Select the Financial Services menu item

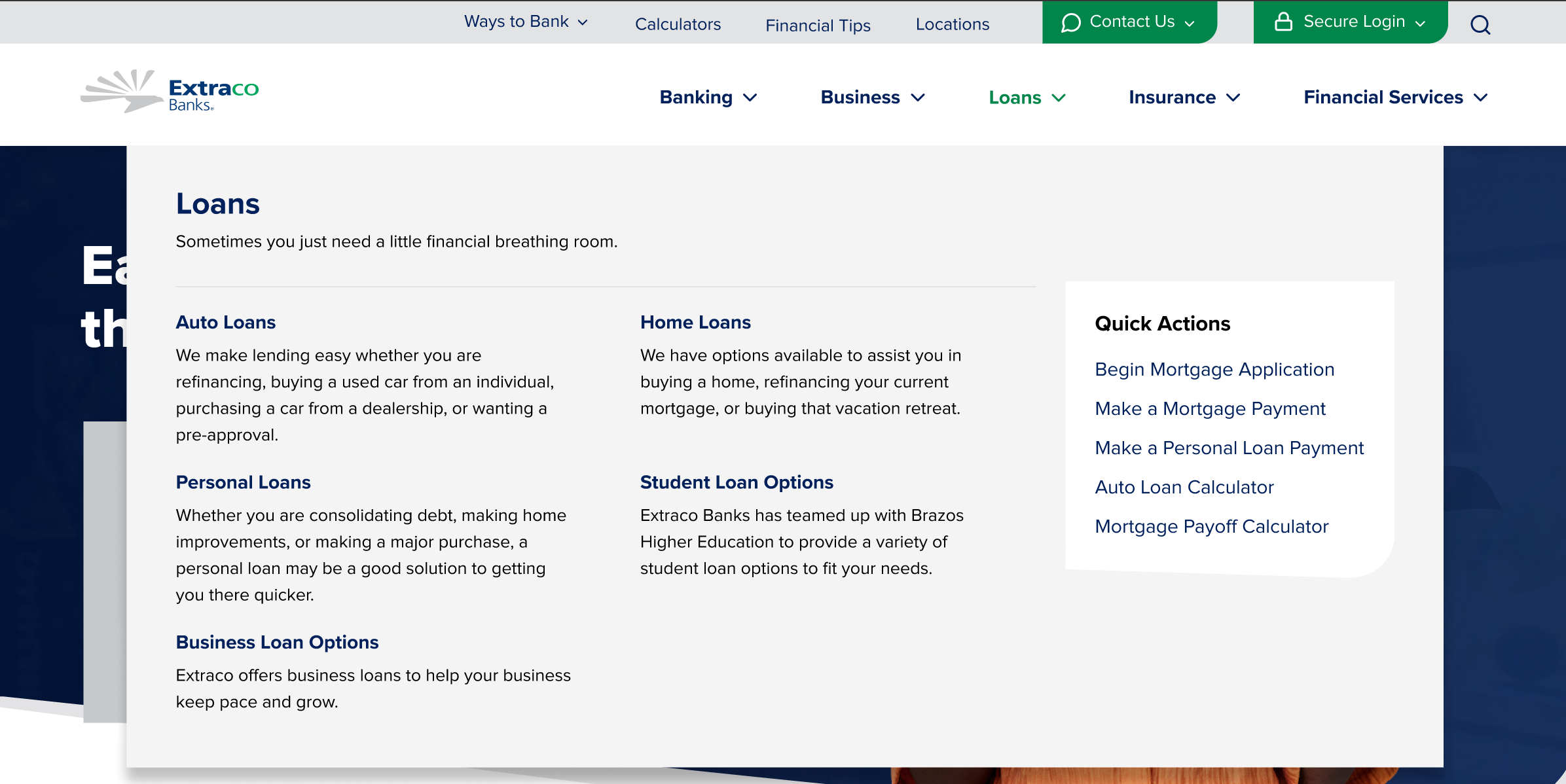(x=1383, y=98)
